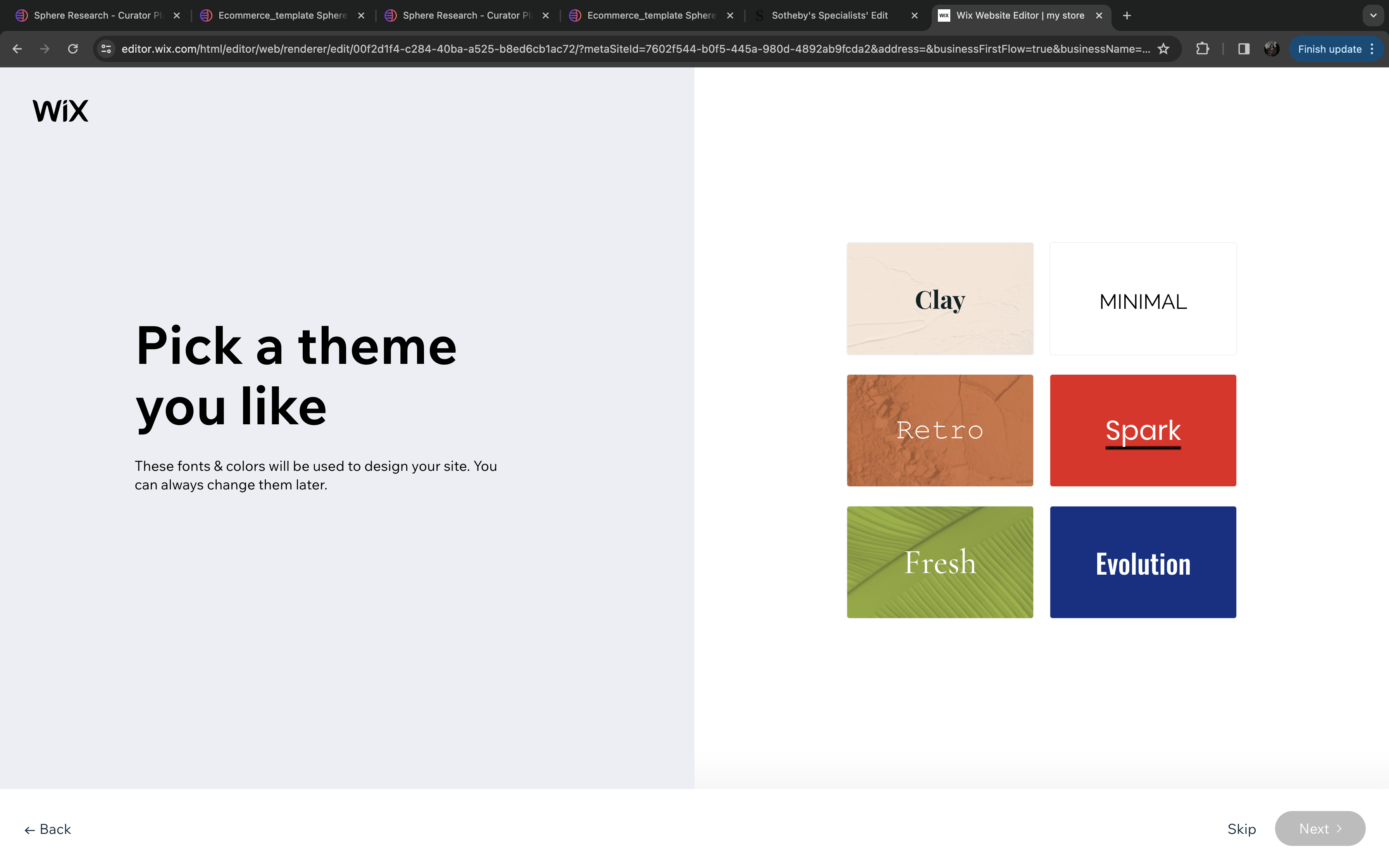Open Finish update menu dots
Viewport: 1389px width, 868px height.
click(x=1372, y=49)
